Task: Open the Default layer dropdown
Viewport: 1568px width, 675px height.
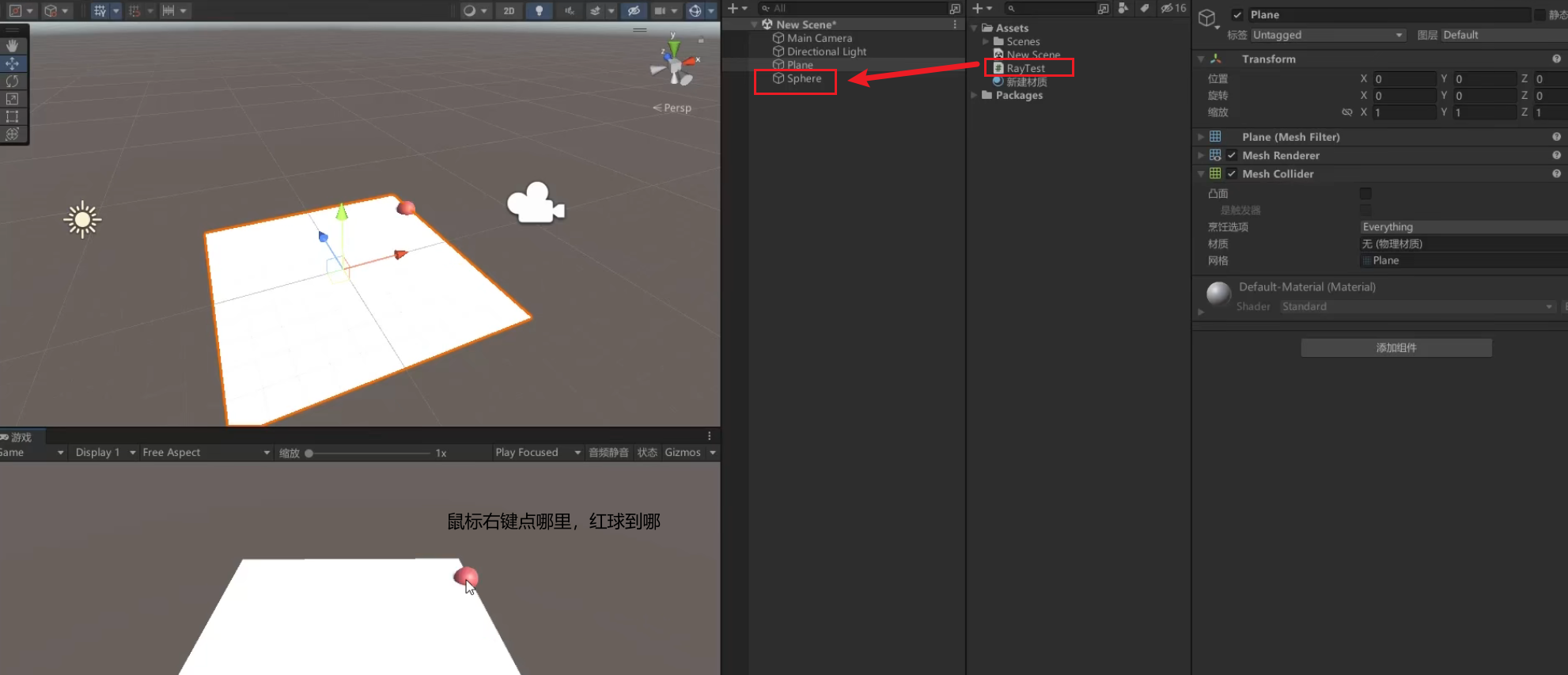Action: pyautogui.click(x=1504, y=35)
